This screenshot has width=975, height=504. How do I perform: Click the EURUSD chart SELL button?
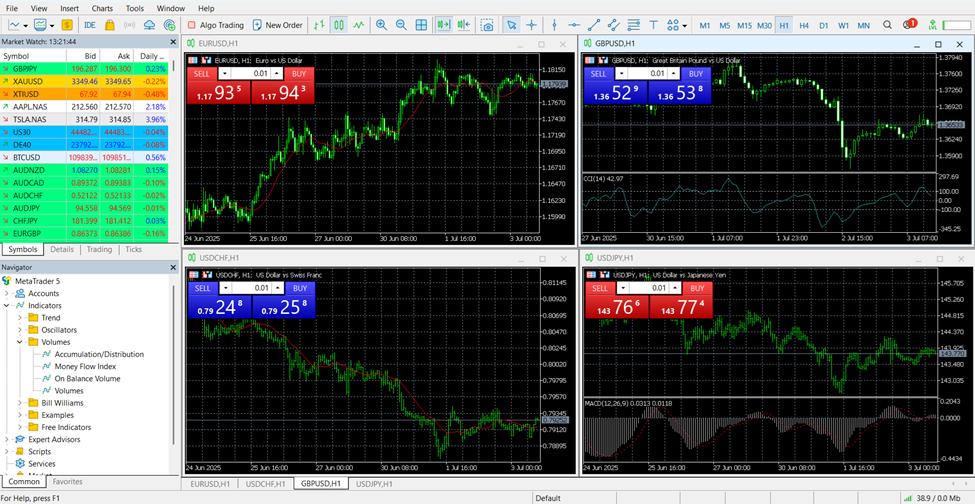[x=201, y=73]
